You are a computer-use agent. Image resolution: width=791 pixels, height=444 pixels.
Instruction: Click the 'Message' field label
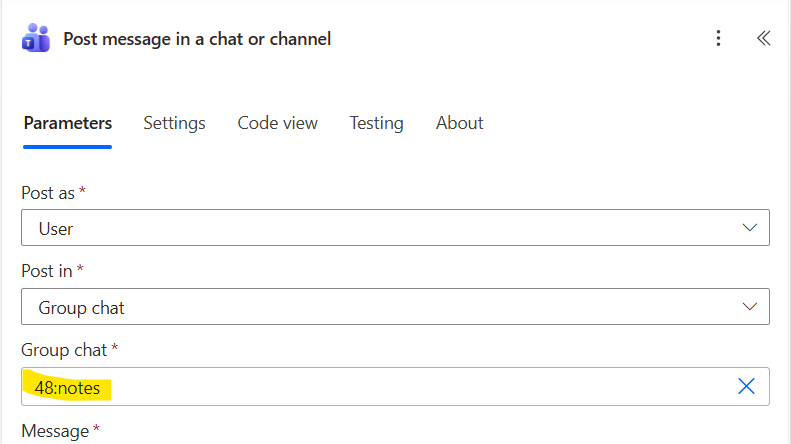(55, 431)
